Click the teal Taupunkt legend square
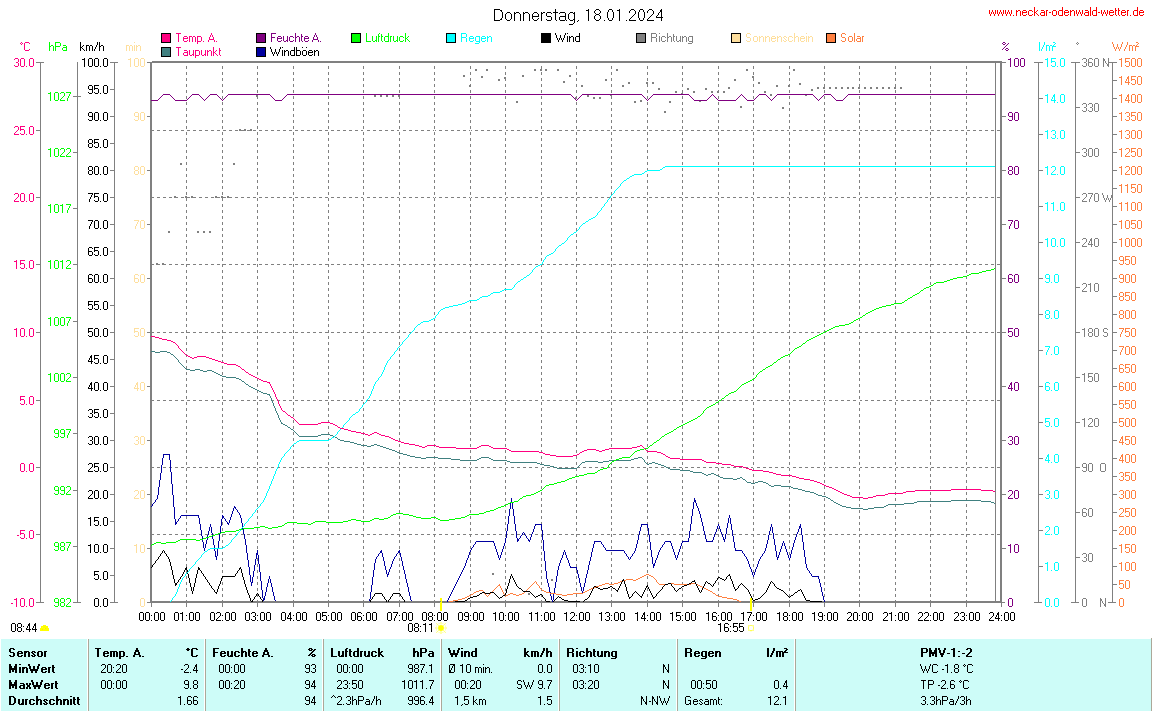Image resolution: width=1152 pixels, height=711 pixels. tap(166, 51)
